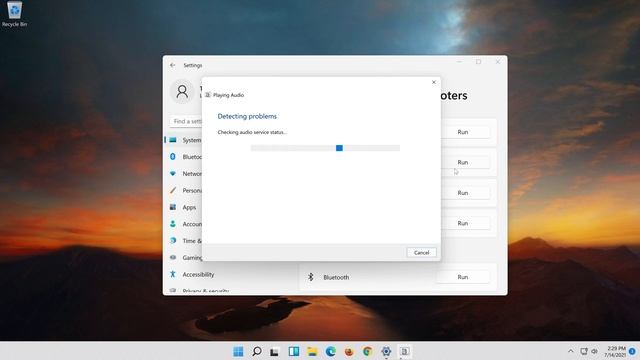
Task: Click the Find a setting search box
Action: click(186, 121)
